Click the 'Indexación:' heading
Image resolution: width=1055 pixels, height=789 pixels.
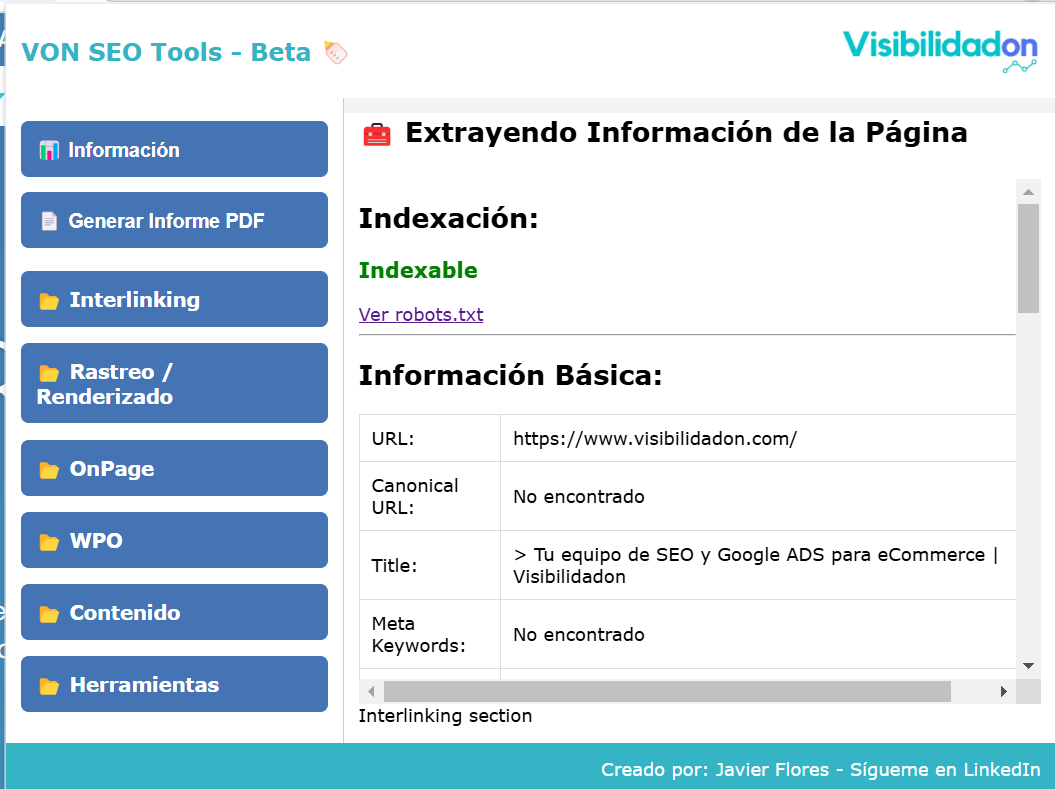448,219
